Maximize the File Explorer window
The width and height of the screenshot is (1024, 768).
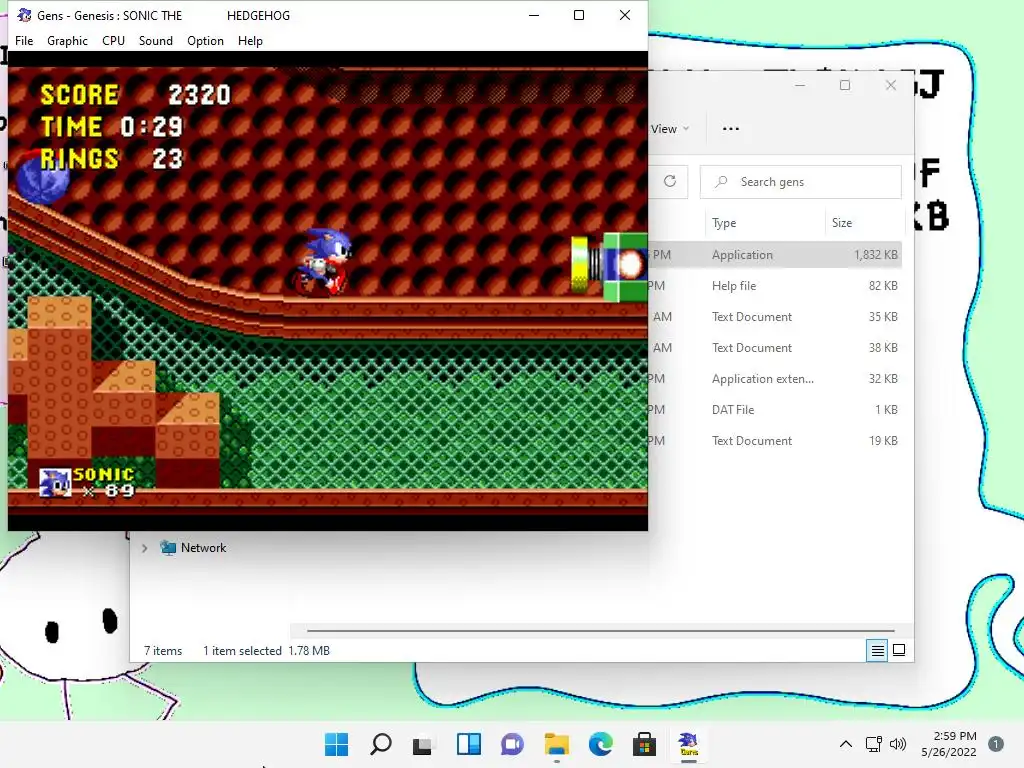click(845, 85)
